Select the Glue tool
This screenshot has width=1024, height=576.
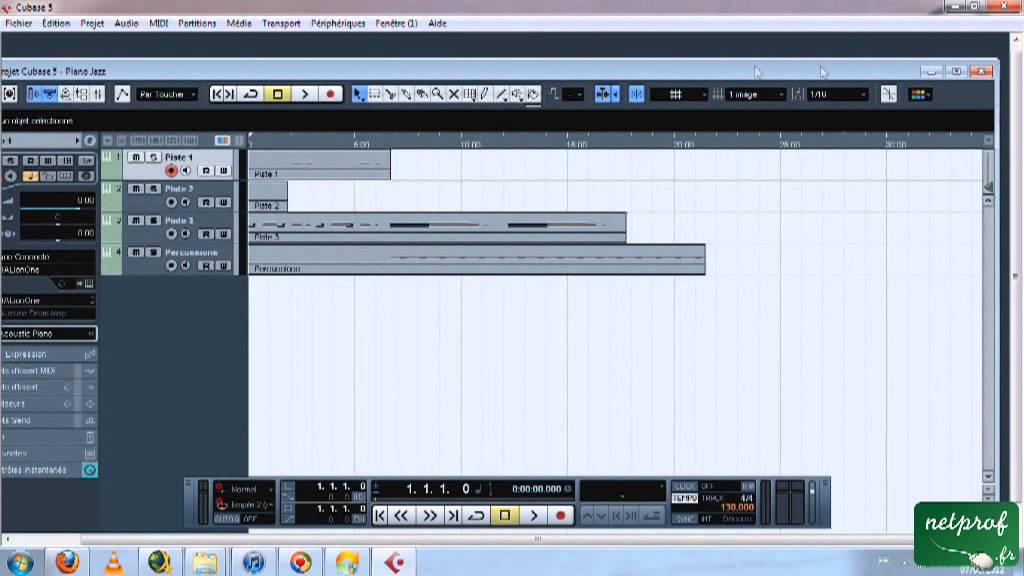pos(406,95)
